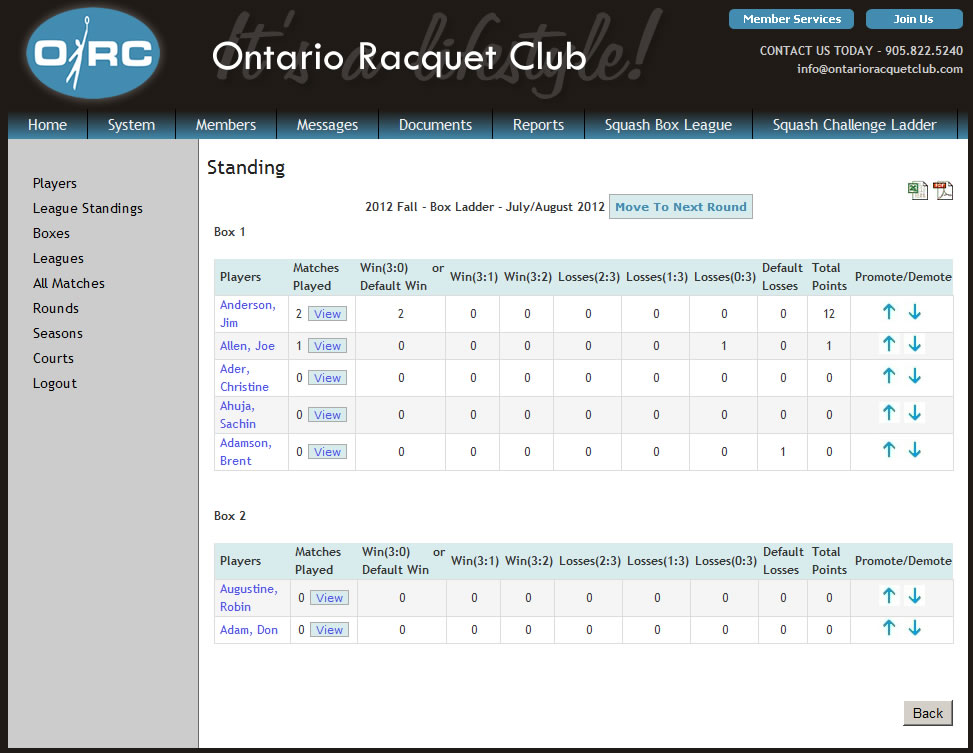Screen dimensions: 973x753
Task: Open player link Anderson, Jim
Action: pyautogui.click(x=248, y=313)
